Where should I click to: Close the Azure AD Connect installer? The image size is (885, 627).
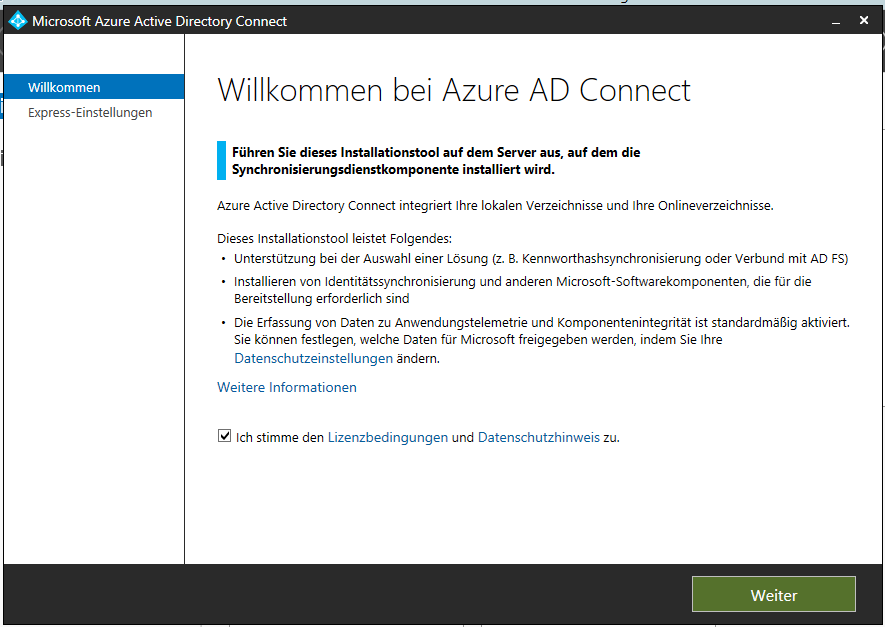[x=864, y=20]
